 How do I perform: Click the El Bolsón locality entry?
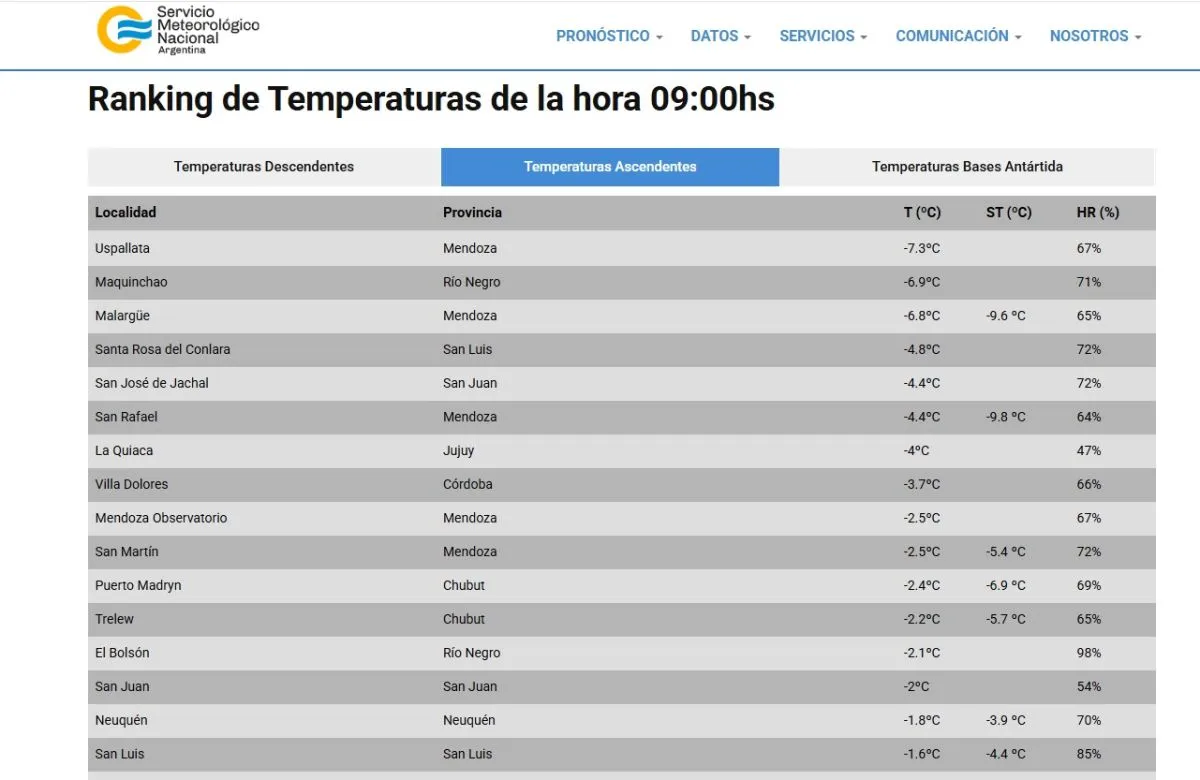click(x=122, y=653)
